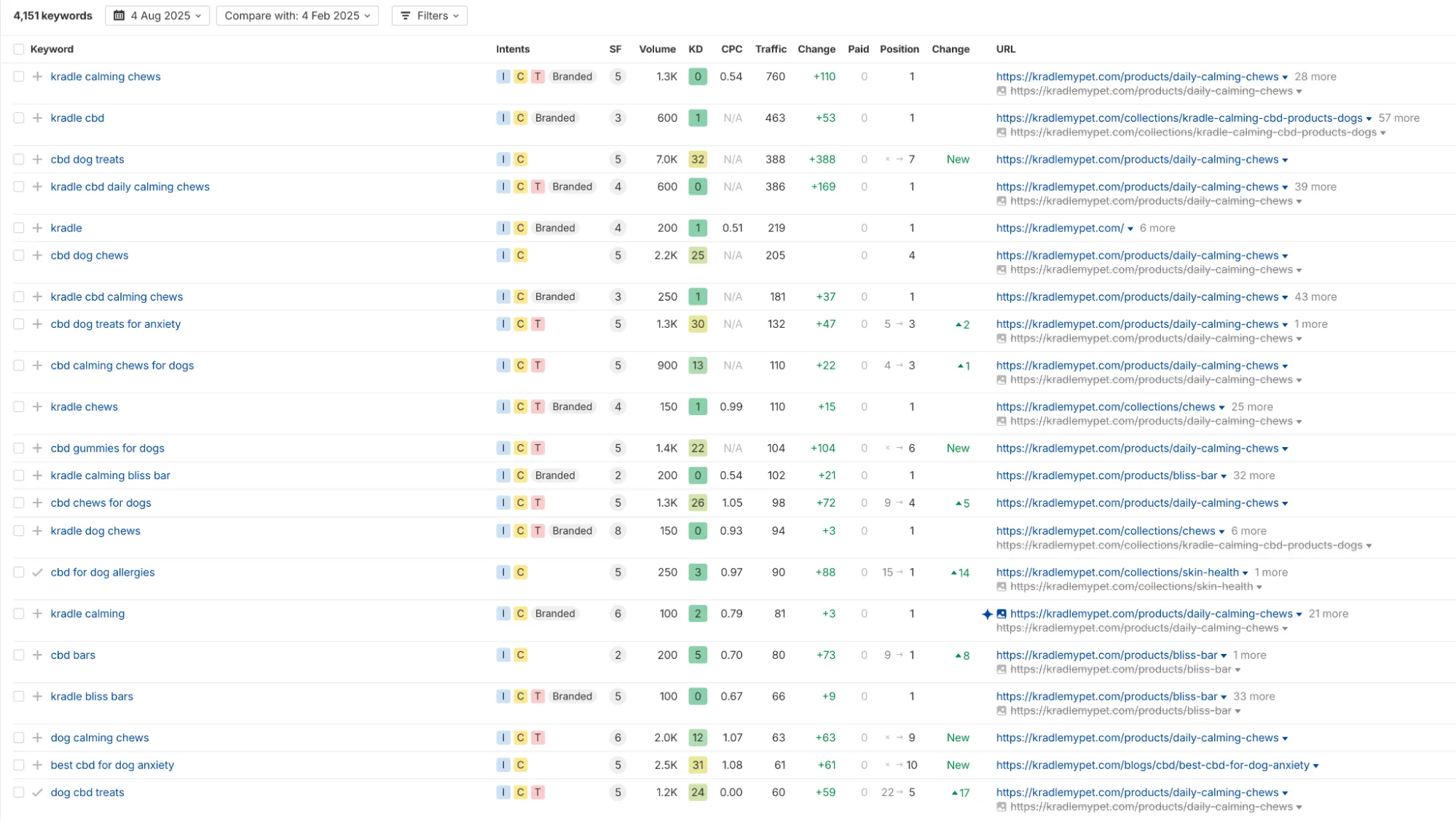Open the Filters dropdown
This screenshot has width=1456, height=820.
429,15
